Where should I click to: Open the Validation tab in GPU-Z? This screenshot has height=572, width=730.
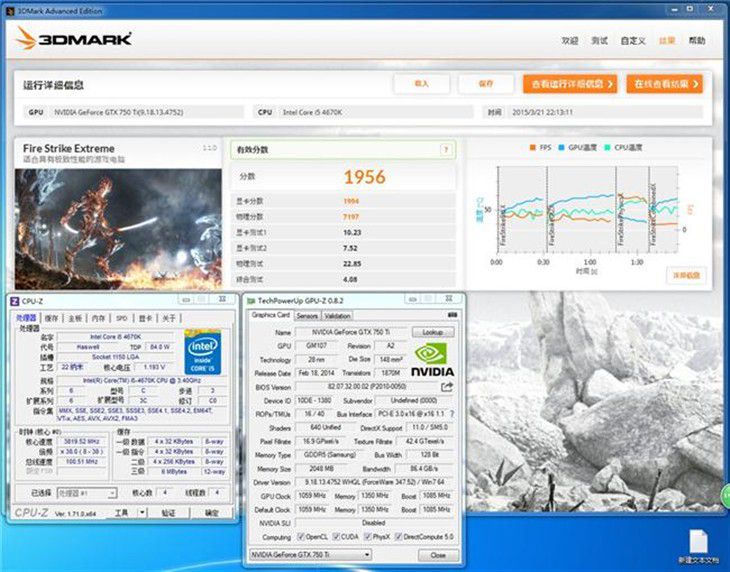pyautogui.click(x=337, y=316)
